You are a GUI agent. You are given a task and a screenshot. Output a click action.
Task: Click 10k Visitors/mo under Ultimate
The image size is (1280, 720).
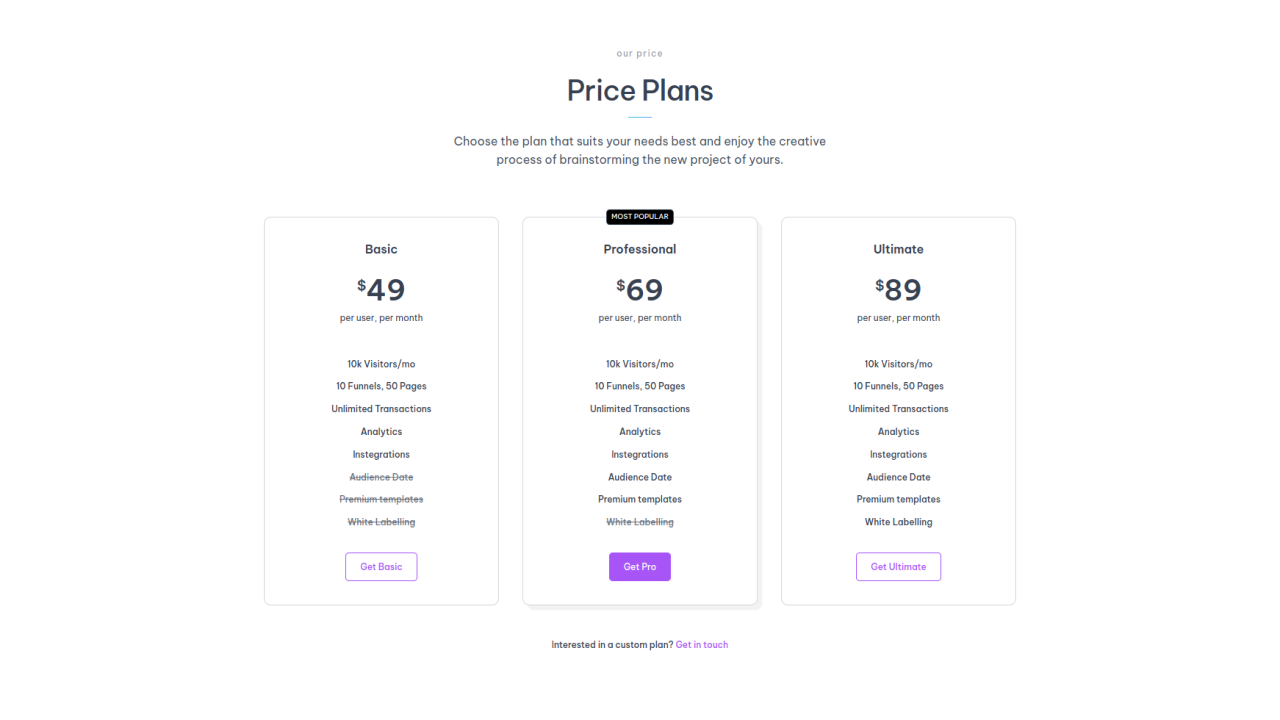coord(898,363)
